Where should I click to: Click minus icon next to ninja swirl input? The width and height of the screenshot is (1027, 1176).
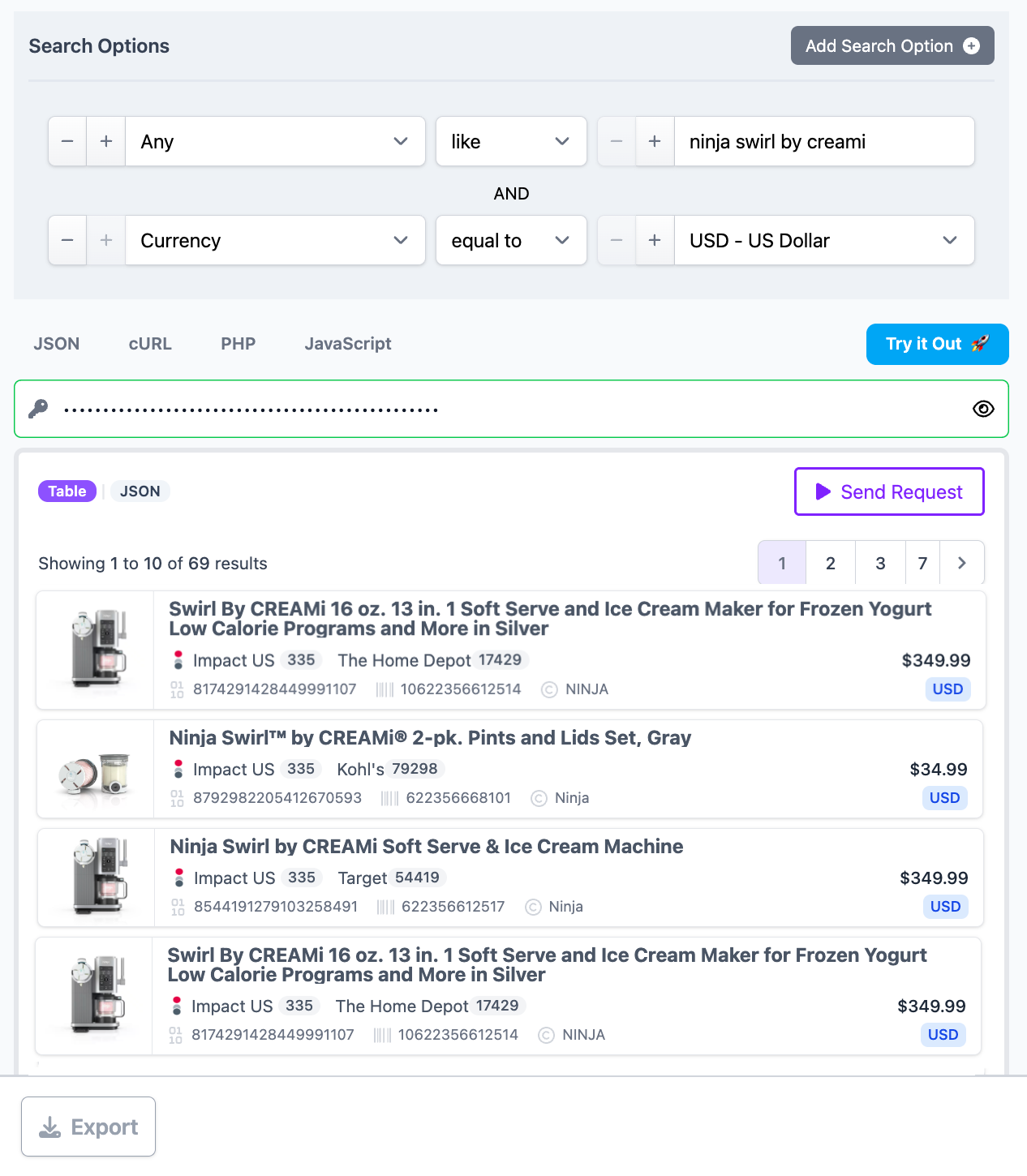(x=617, y=141)
